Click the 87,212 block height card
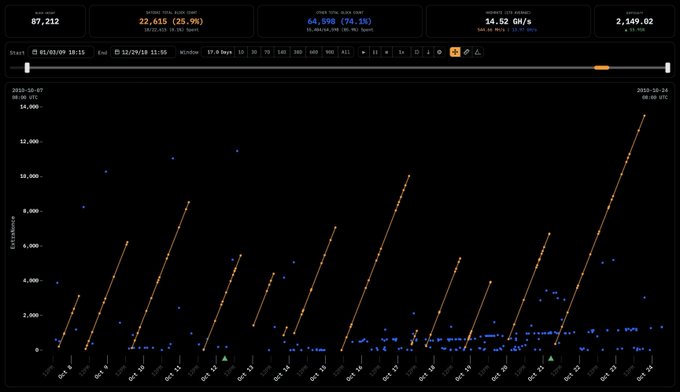680x392 pixels. point(45,21)
